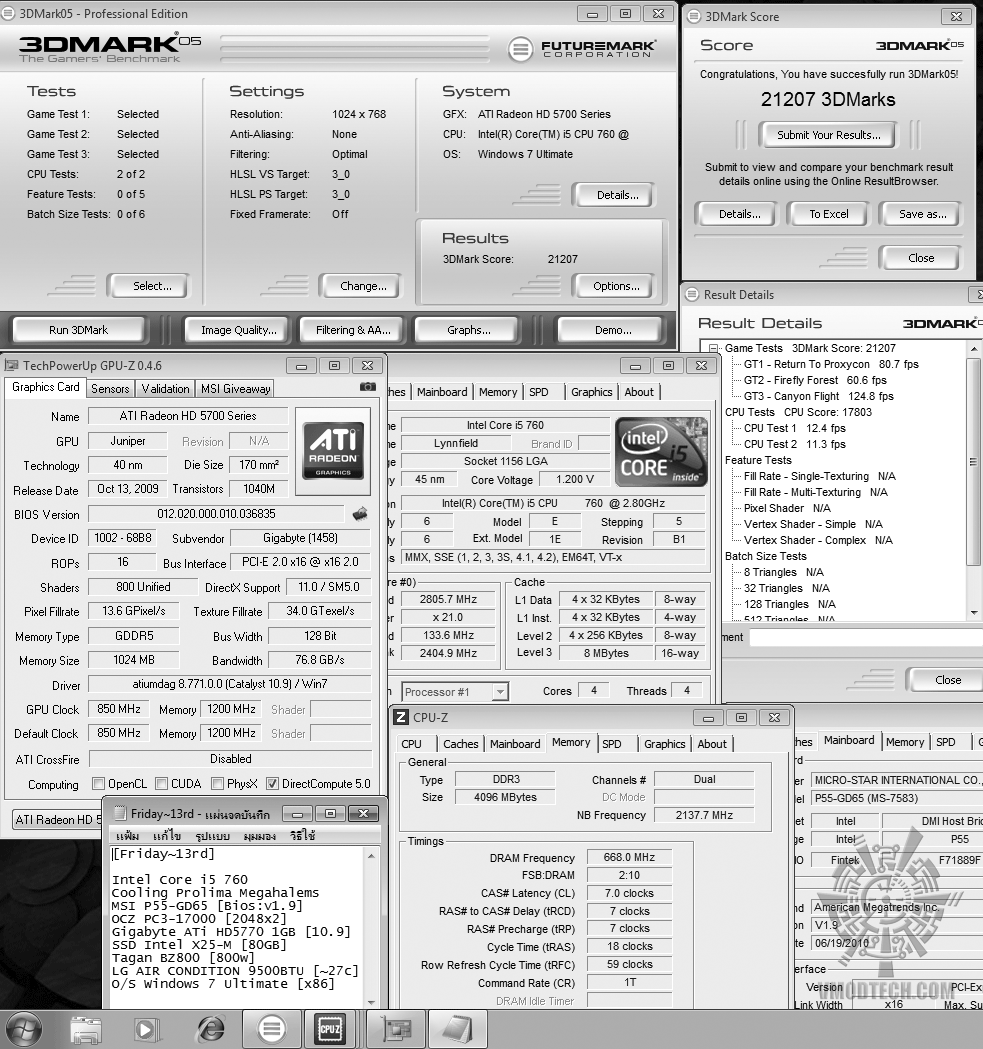Image resolution: width=983 pixels, height=1049 pixels.
Task: Click the Result Details vertical scrollbar
Action: (974, 480)
